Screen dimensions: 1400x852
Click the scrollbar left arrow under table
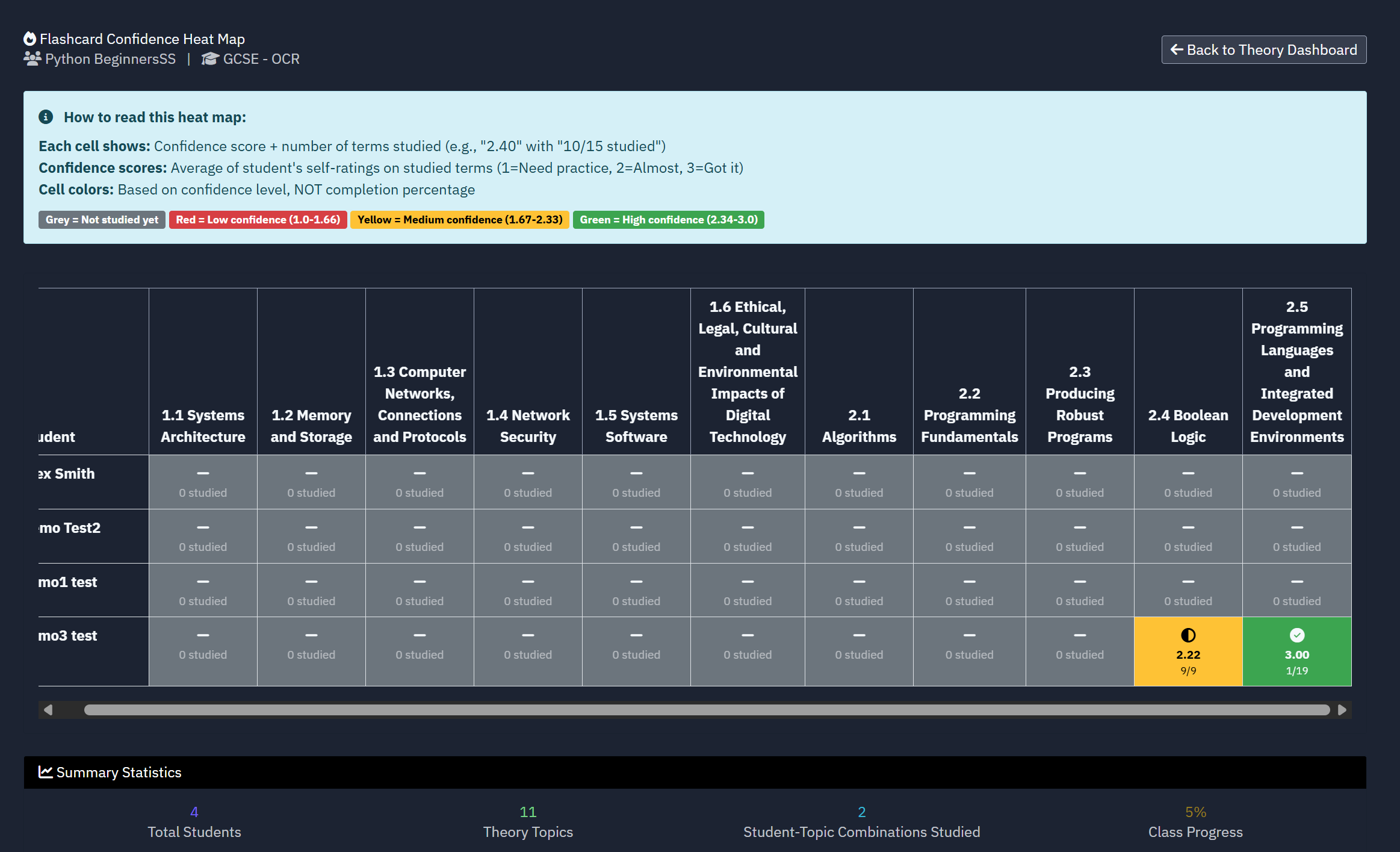48,710
